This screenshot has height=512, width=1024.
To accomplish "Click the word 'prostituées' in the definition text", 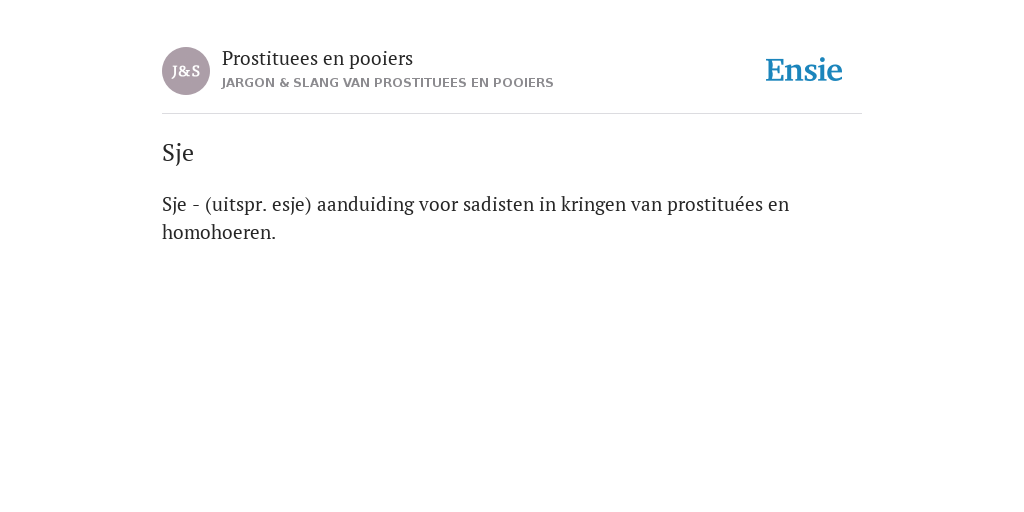I will coord(714,205).
